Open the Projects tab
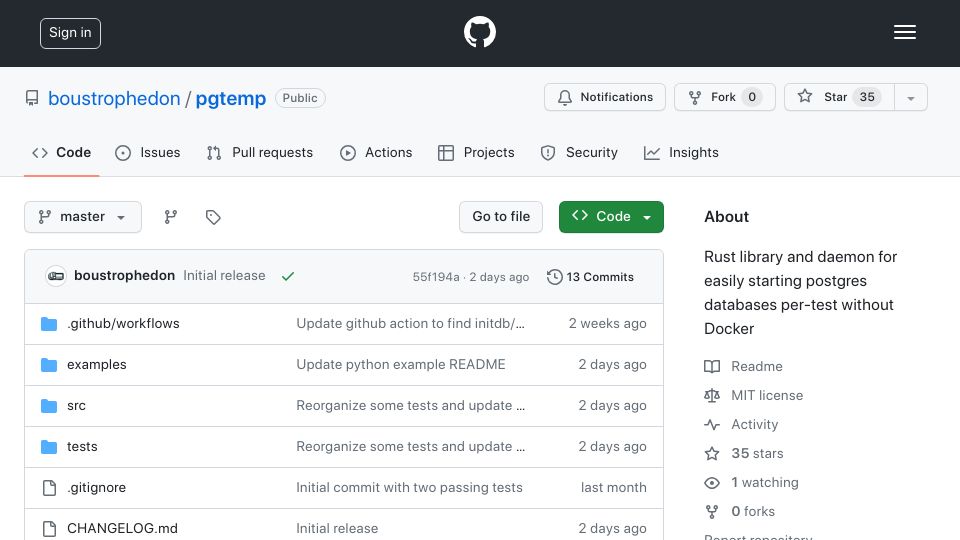960x540 pixels. (476, 152)
